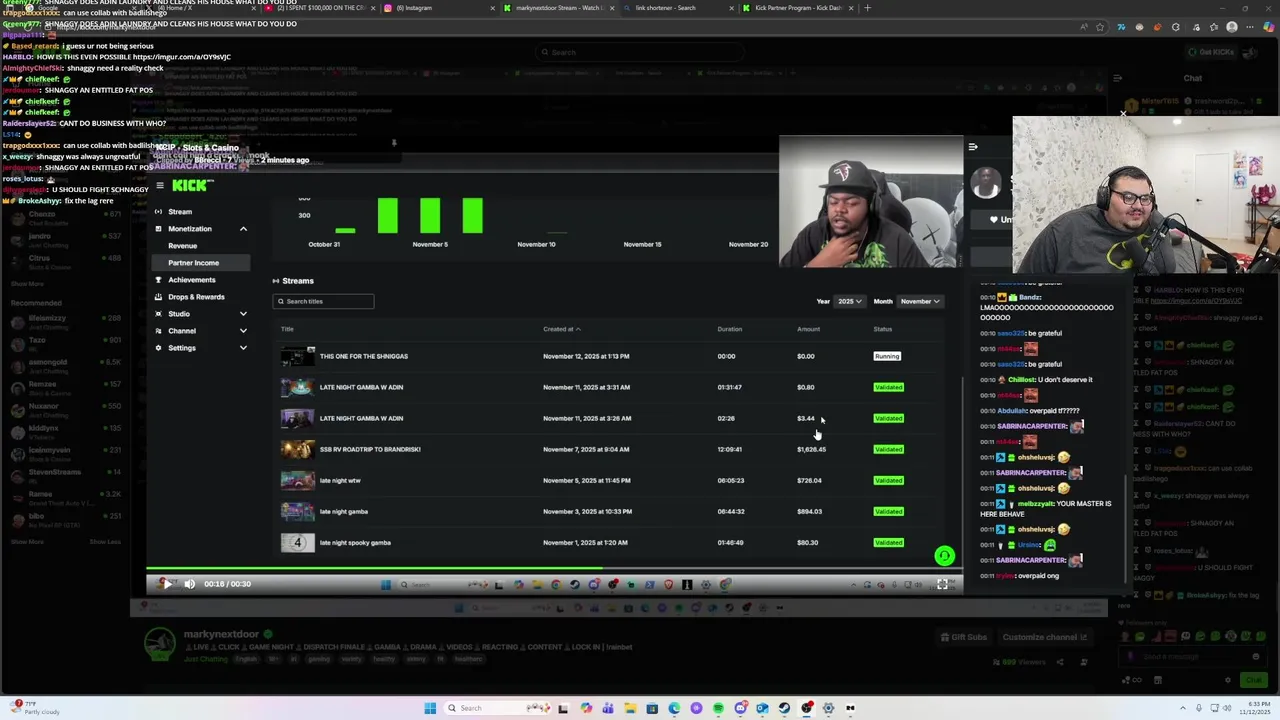Screen dimensions: 1280x720
Task: Open THIS ONE FOR THE SHNIGGAS thumbnail
Action: (297, 356)
